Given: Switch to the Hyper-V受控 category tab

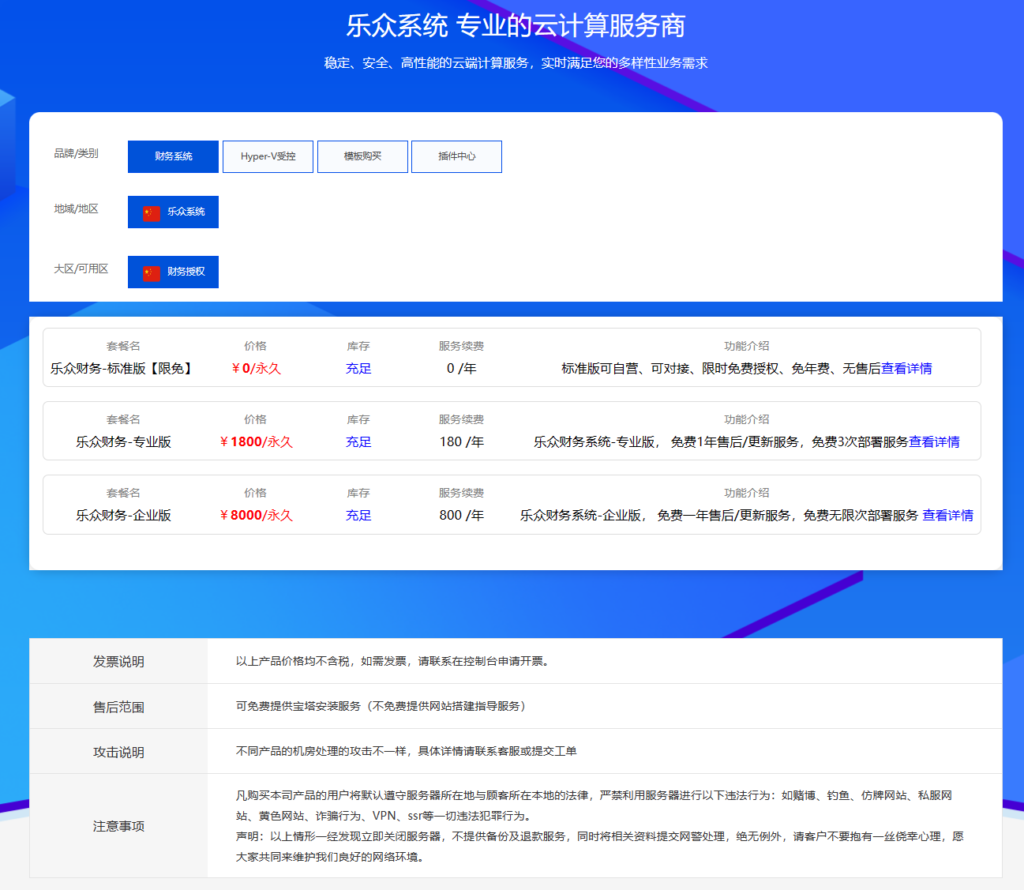Looking at the screenshot, I should (268, 157).
